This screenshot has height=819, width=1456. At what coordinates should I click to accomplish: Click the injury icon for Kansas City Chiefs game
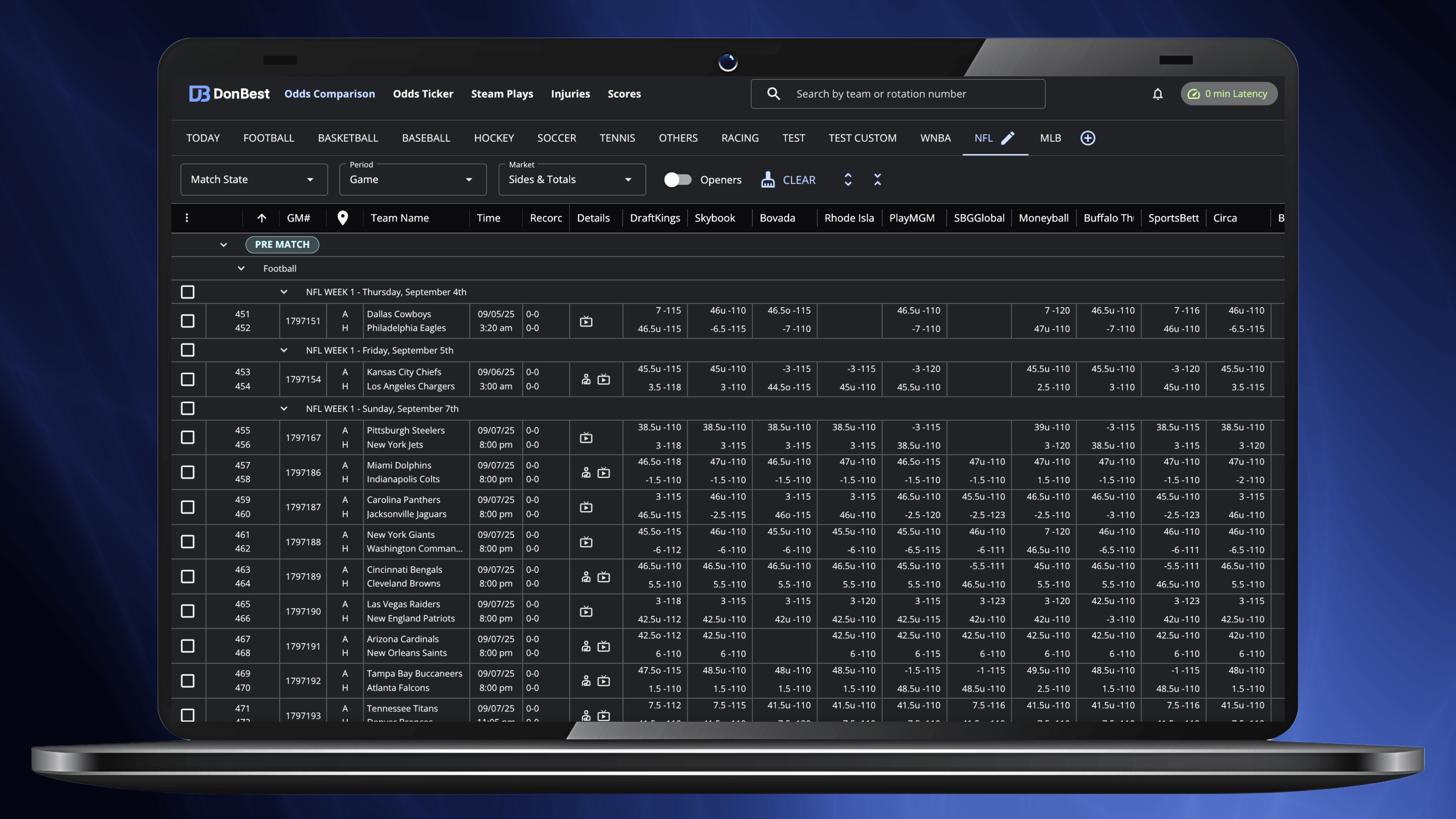pyautogui.click(x=586, y=379)
